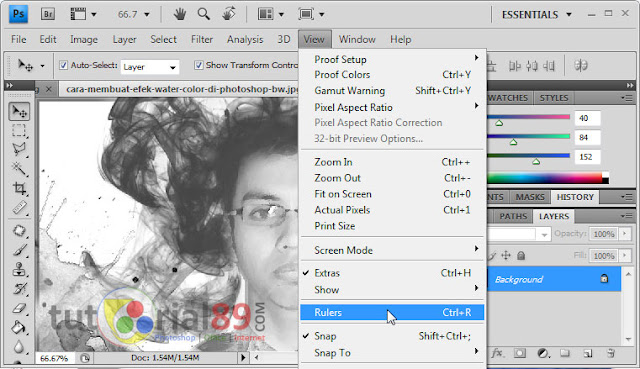Expand the Proof Setup submenu

pos(392,59)
